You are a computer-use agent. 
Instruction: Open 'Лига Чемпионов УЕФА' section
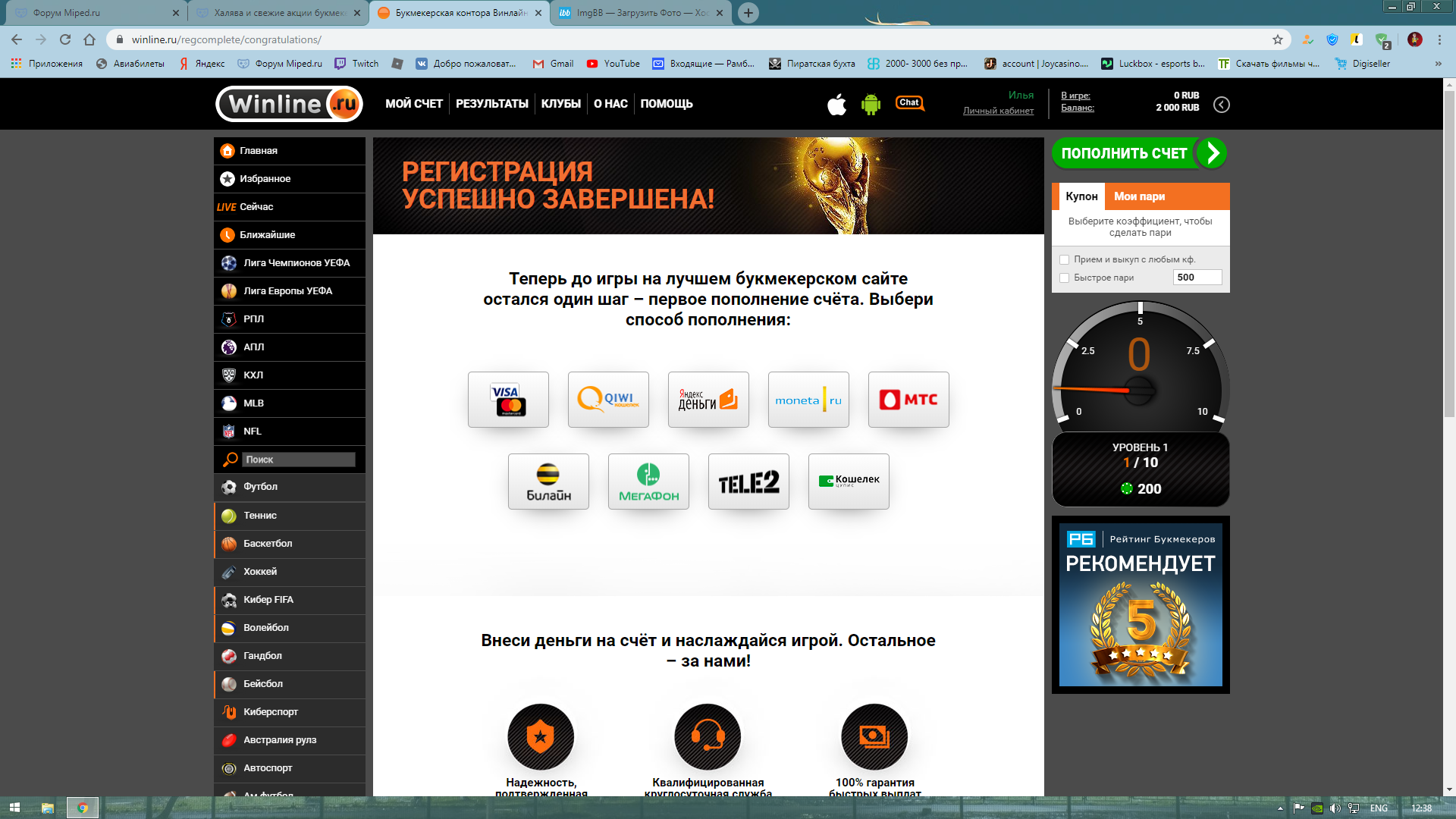[x=290, y=263]
